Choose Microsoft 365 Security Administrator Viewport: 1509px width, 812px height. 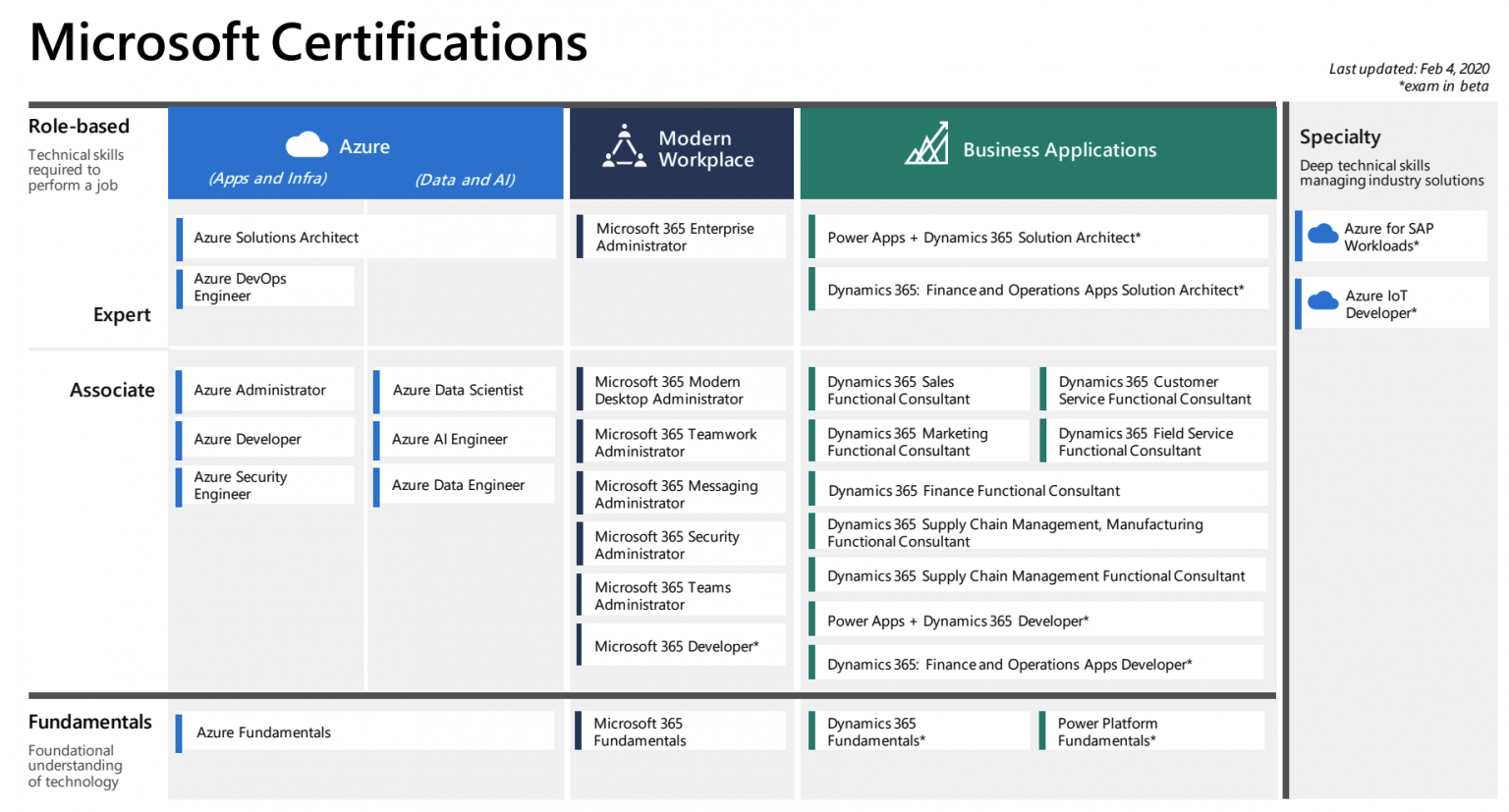click(x=682, y=545)
